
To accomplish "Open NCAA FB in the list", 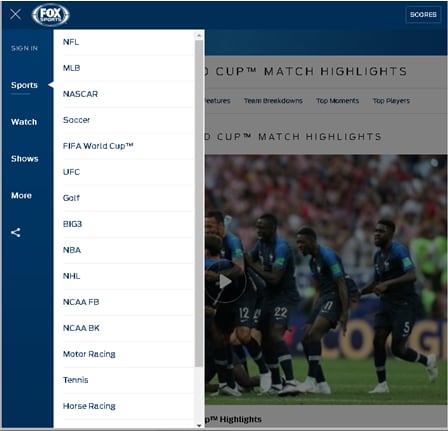I will [128, 302].
